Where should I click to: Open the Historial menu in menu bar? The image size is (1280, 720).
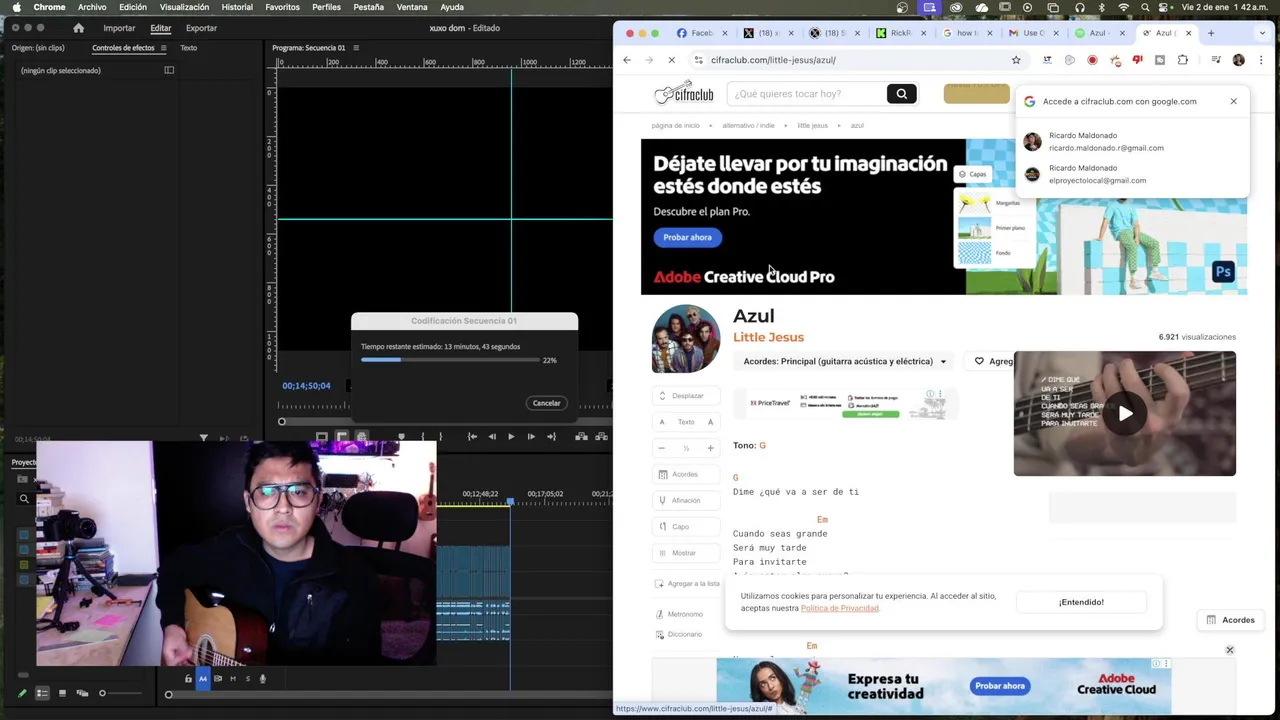[237, 7]
